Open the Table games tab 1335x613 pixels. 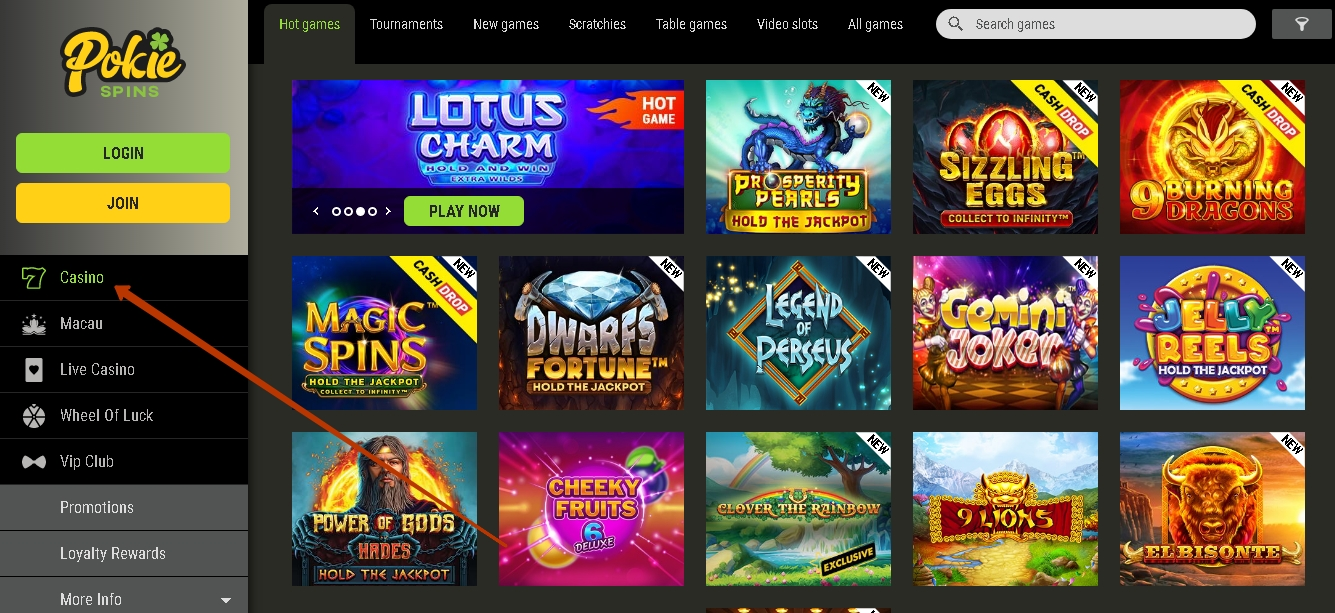pyautogui.click(x=691, y=24)
